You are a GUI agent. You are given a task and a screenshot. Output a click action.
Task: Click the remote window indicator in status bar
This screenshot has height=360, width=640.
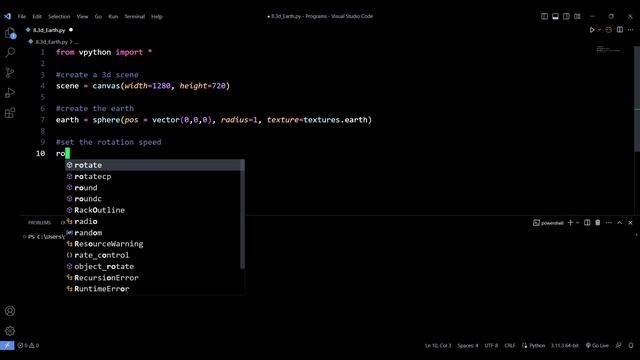7,345
